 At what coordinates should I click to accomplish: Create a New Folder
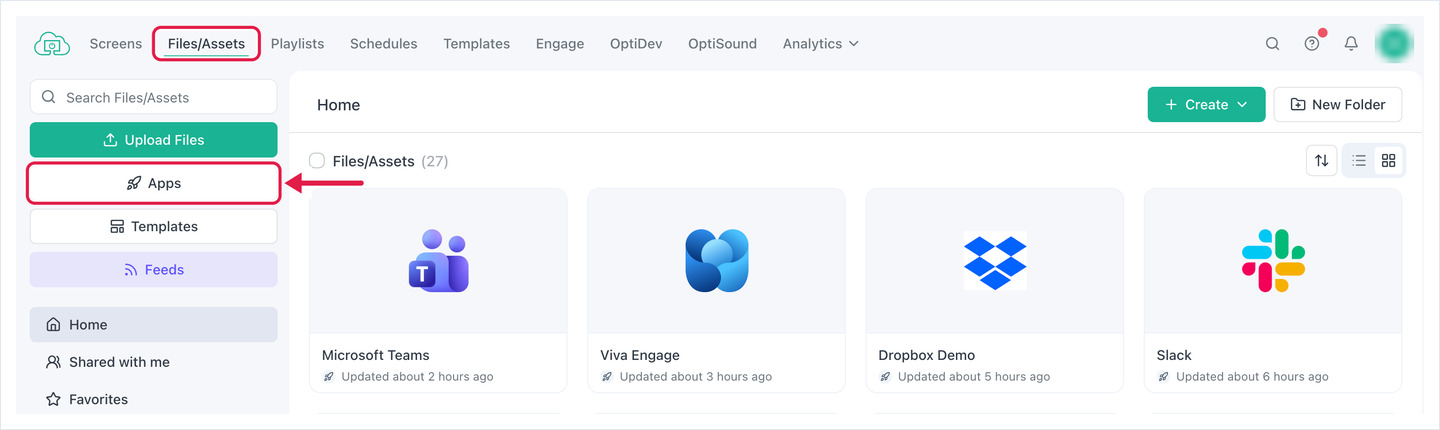(1337, 104)
